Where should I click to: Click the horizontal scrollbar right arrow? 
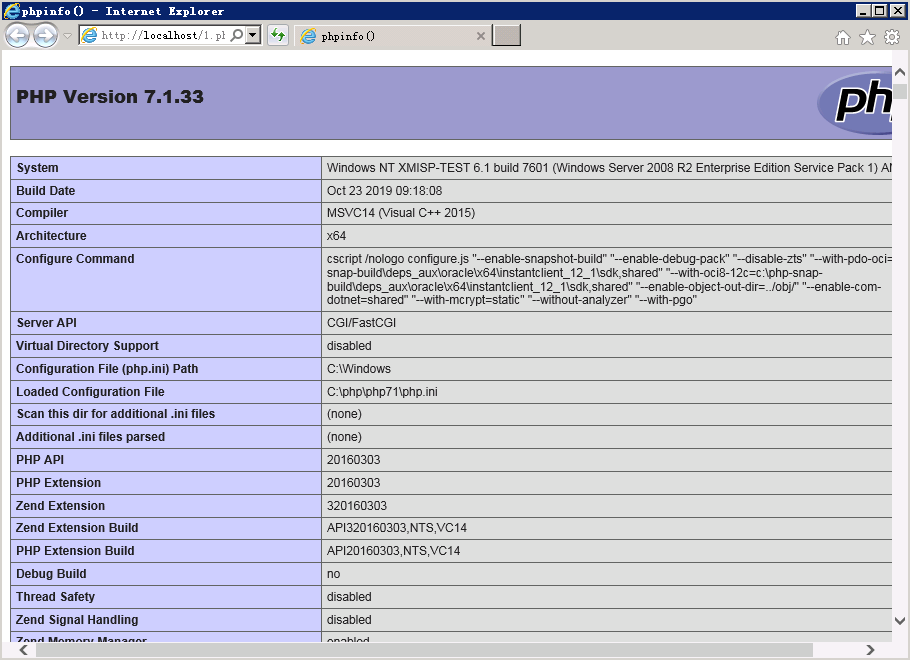871,650
